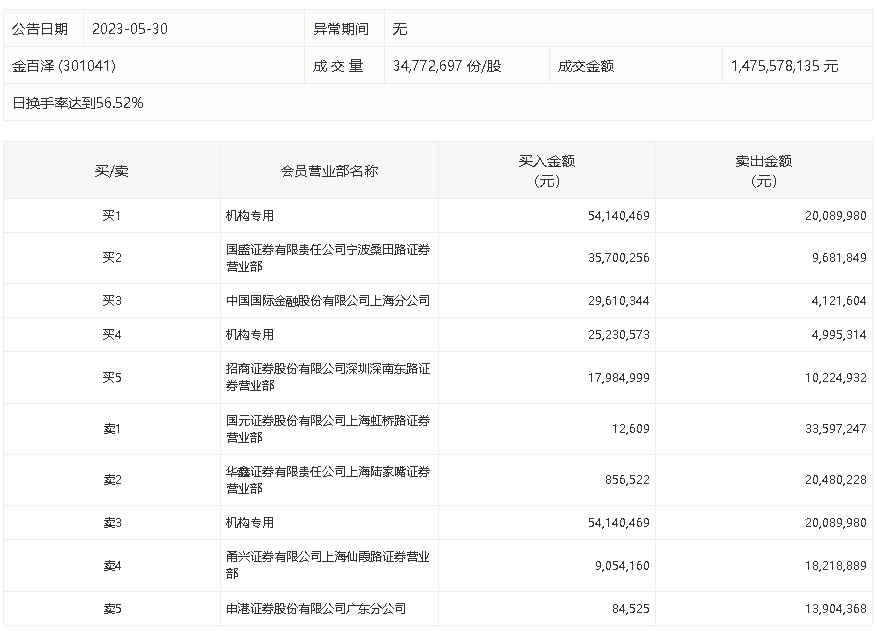Image resolution: width=877 pixels, height=631 pixels.
Task: Click the 金百泽 (301041) stock name
Action: (64, 66)
